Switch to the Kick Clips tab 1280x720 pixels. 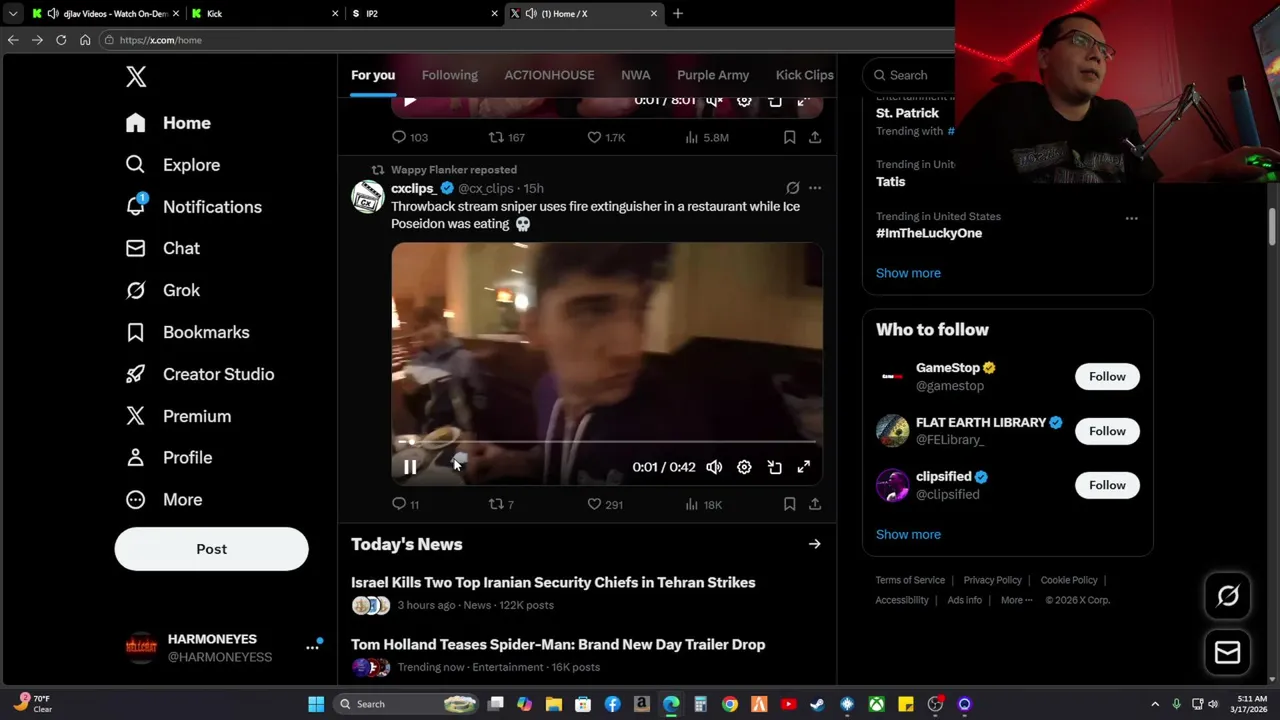[x=804, y=75]
